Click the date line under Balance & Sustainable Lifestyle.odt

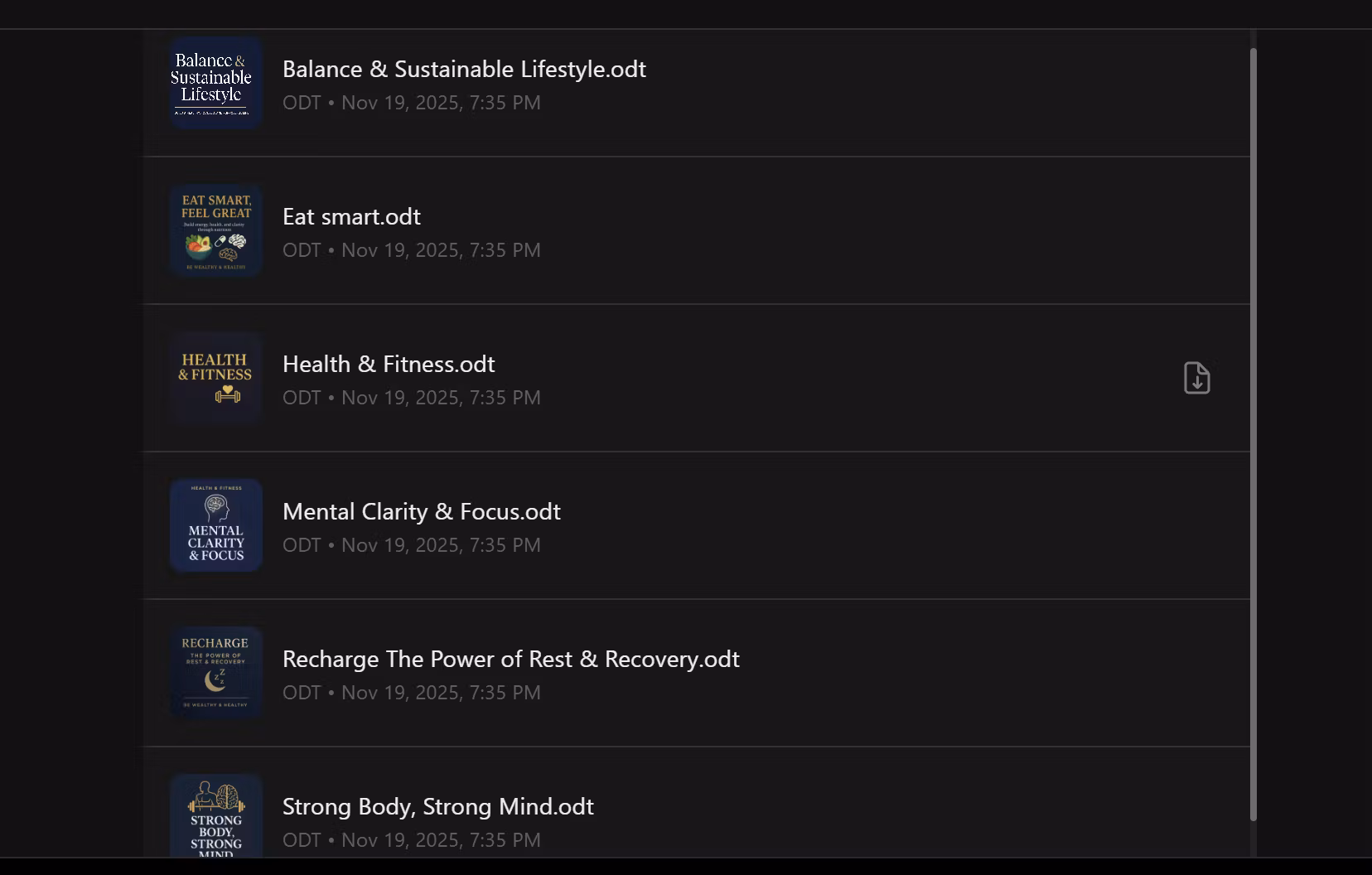click(411, 103)
